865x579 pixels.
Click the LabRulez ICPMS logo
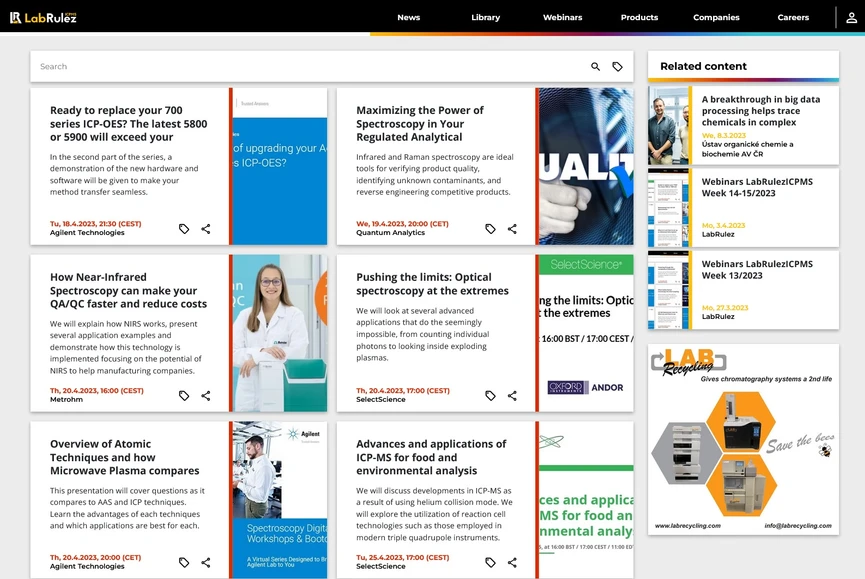click(43, 18)
